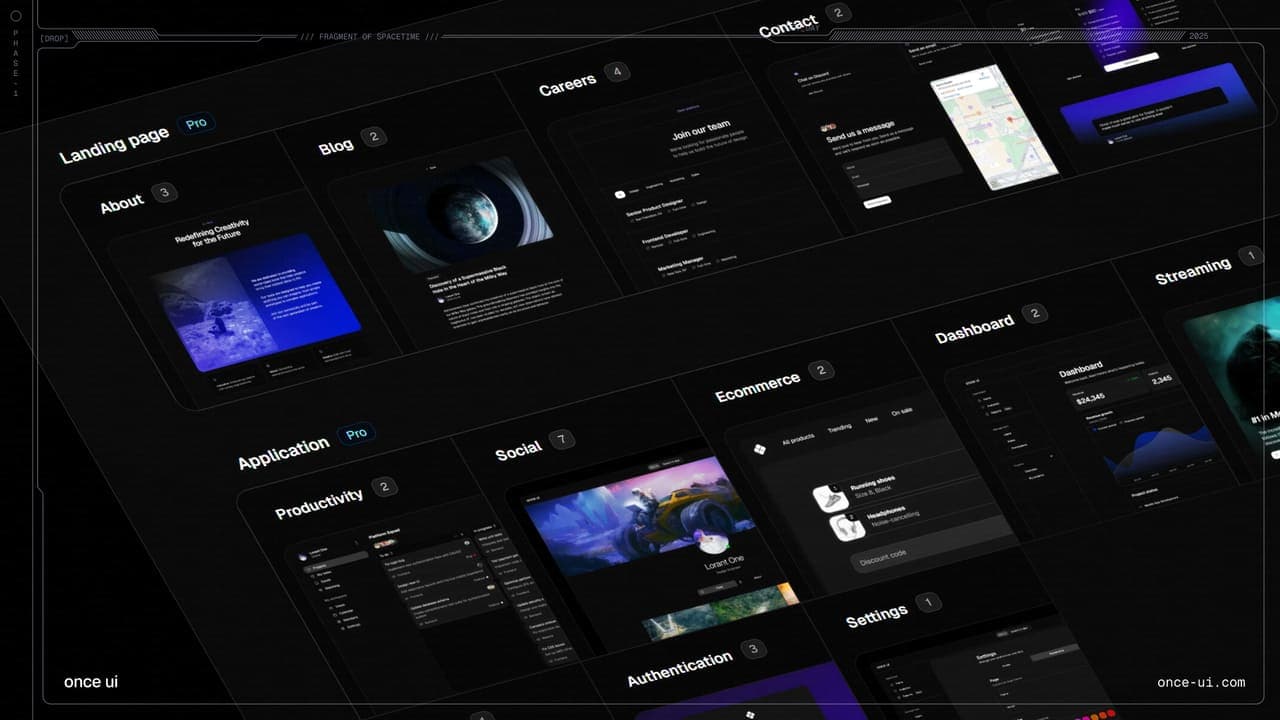Switch to the Trending tab in the Ecommerce store
This screenshot has height=720, width=1280.
coord(839,426)
